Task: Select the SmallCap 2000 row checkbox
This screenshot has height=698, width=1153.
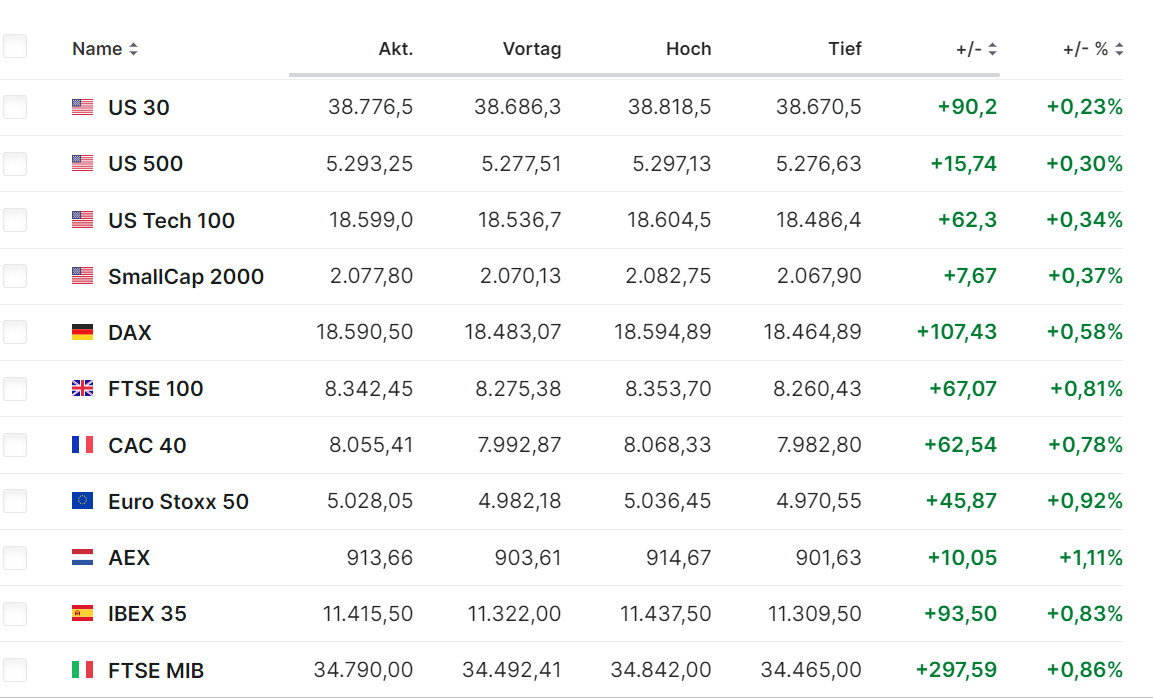Action: click(15, 275)
